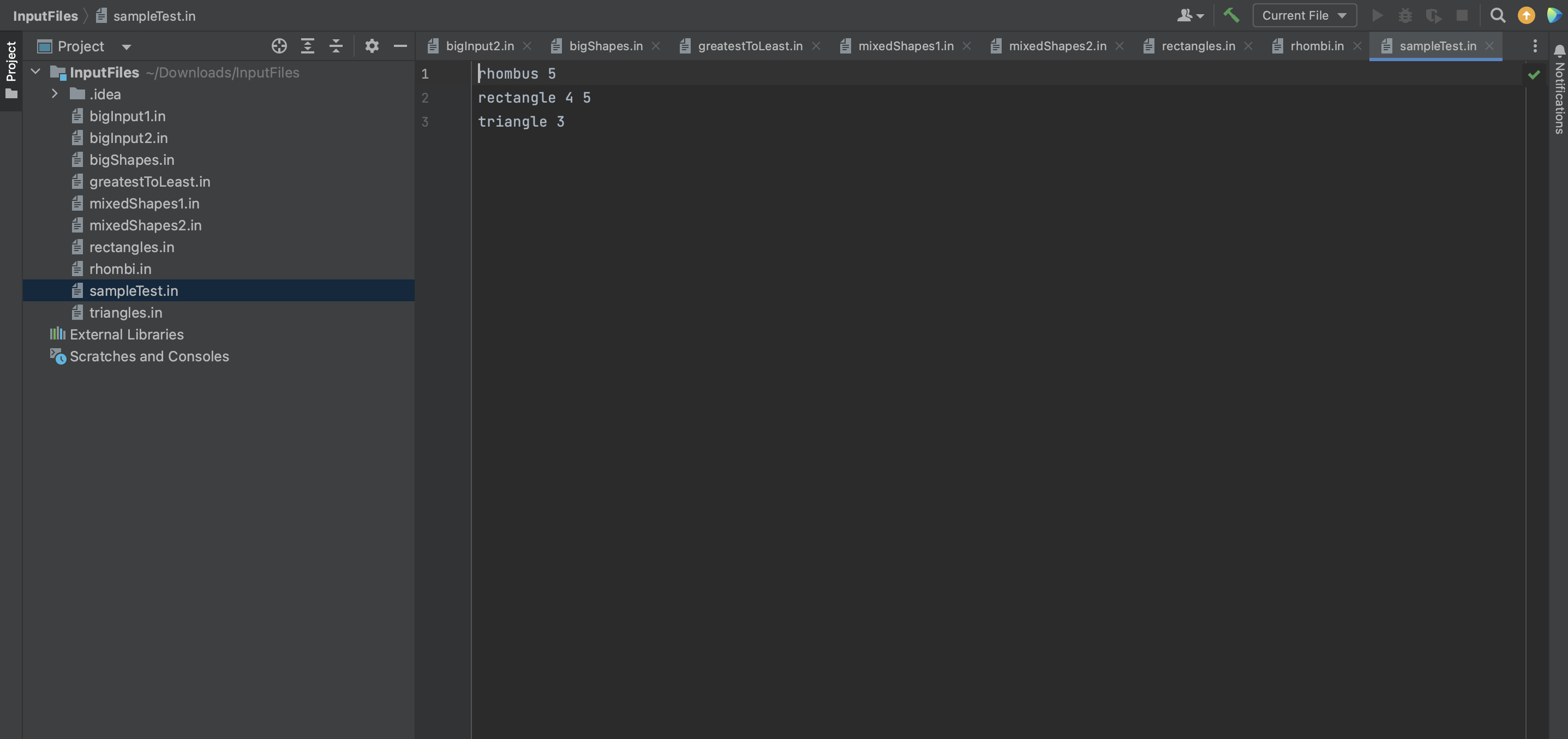Screen dimensions: 1568x739
Task: Select triangles.in in the file tree
Action: [125, 312]
